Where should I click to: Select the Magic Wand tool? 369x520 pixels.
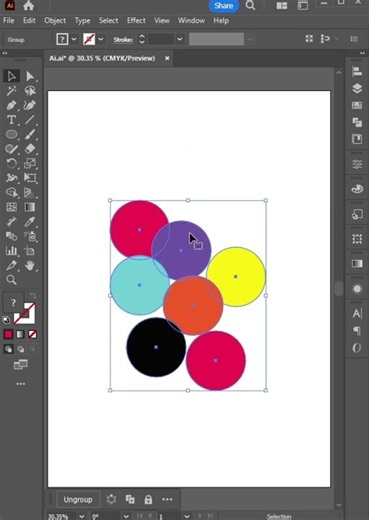click(11, 91)
